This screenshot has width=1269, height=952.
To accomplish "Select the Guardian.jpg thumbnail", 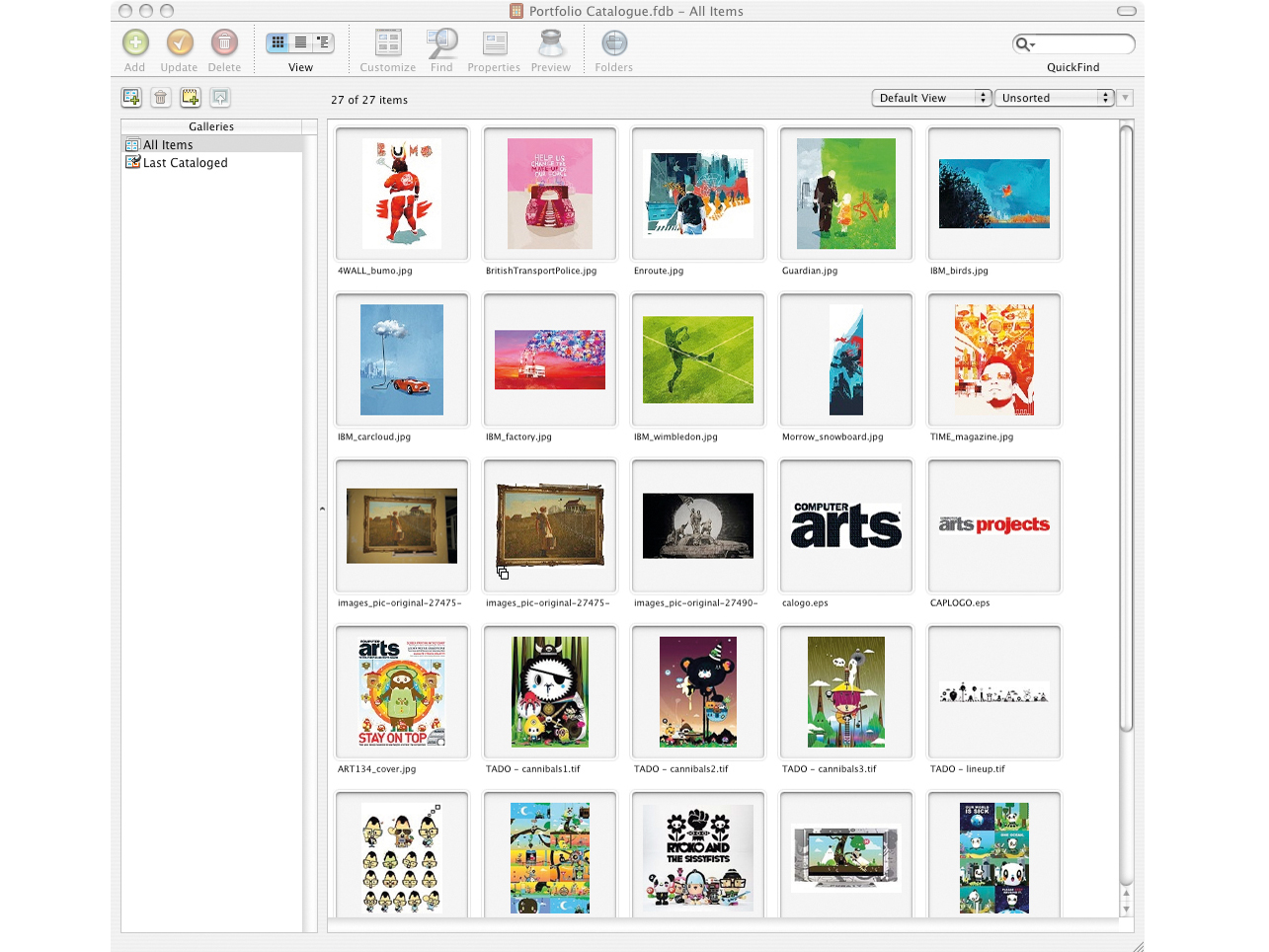I will pyautogui.click(x=846, y=194).
